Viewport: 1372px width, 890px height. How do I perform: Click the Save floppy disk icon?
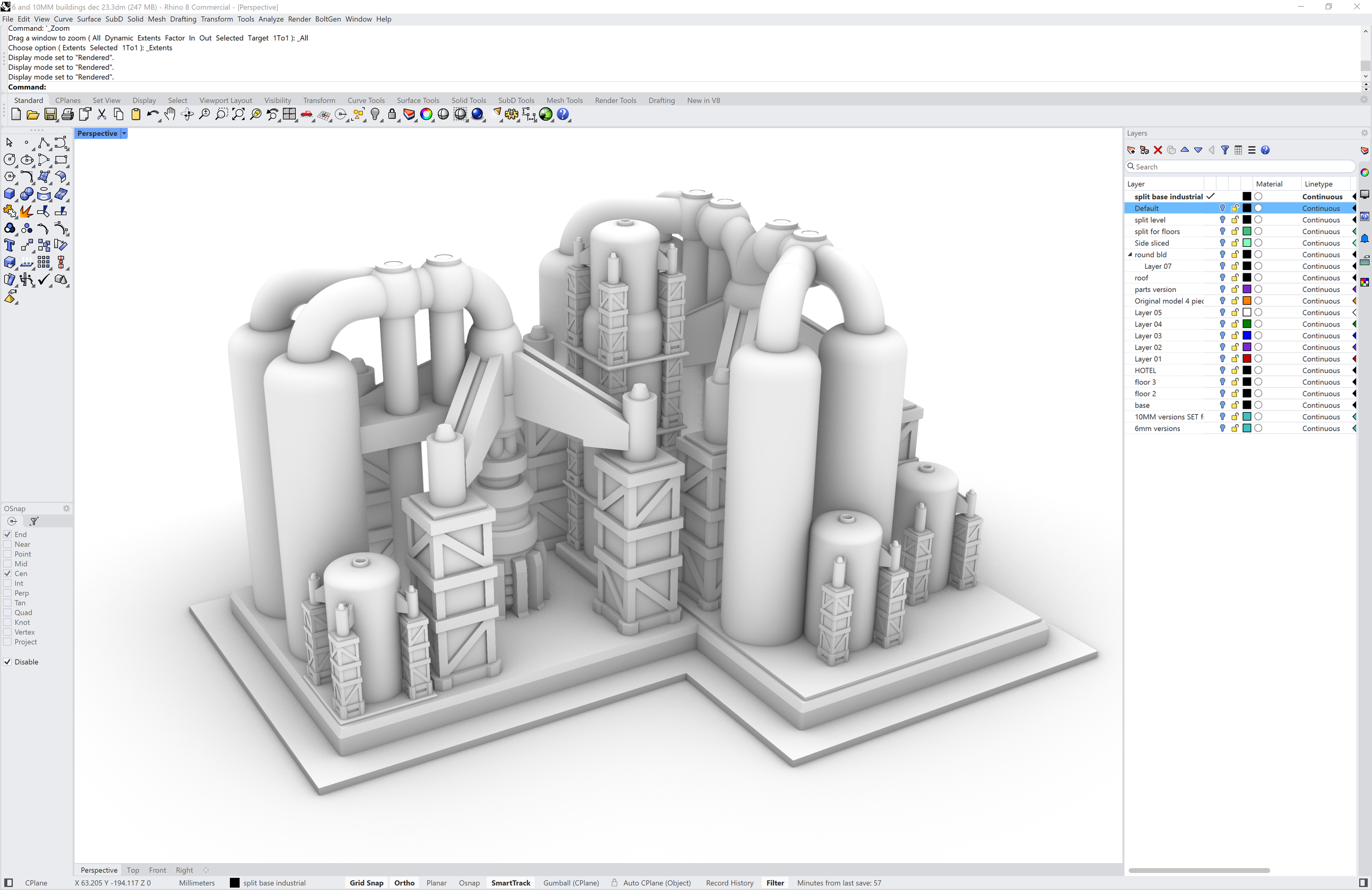click(x=50, y=114)
